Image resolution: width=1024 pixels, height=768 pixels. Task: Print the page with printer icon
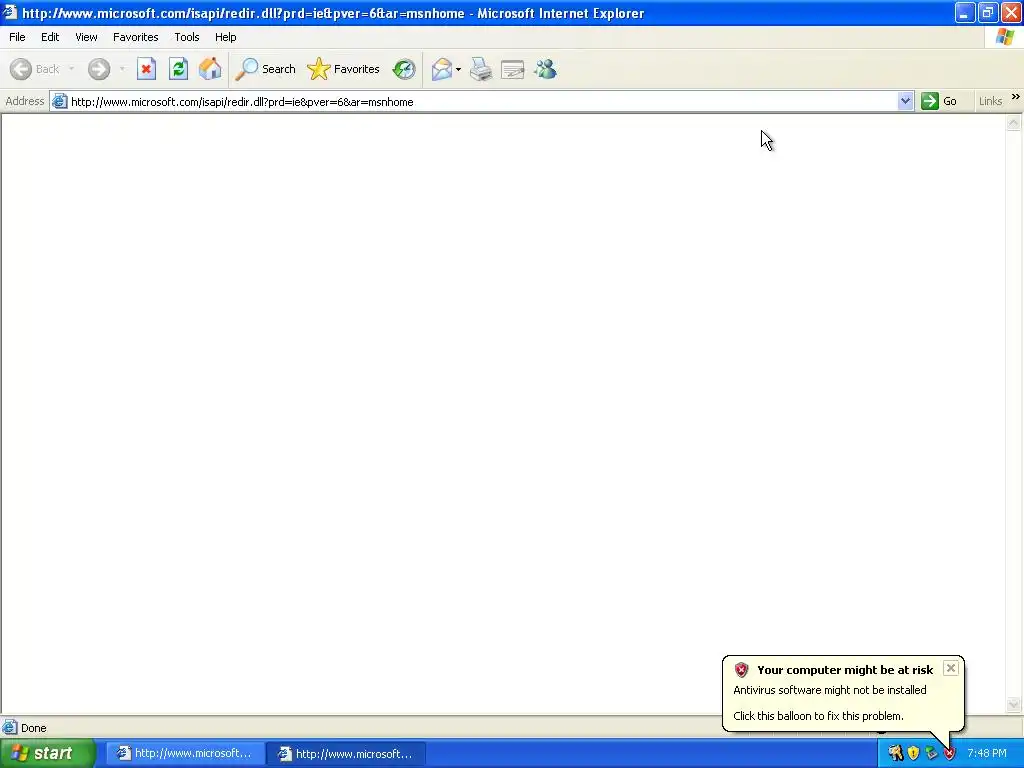(481, 69)
